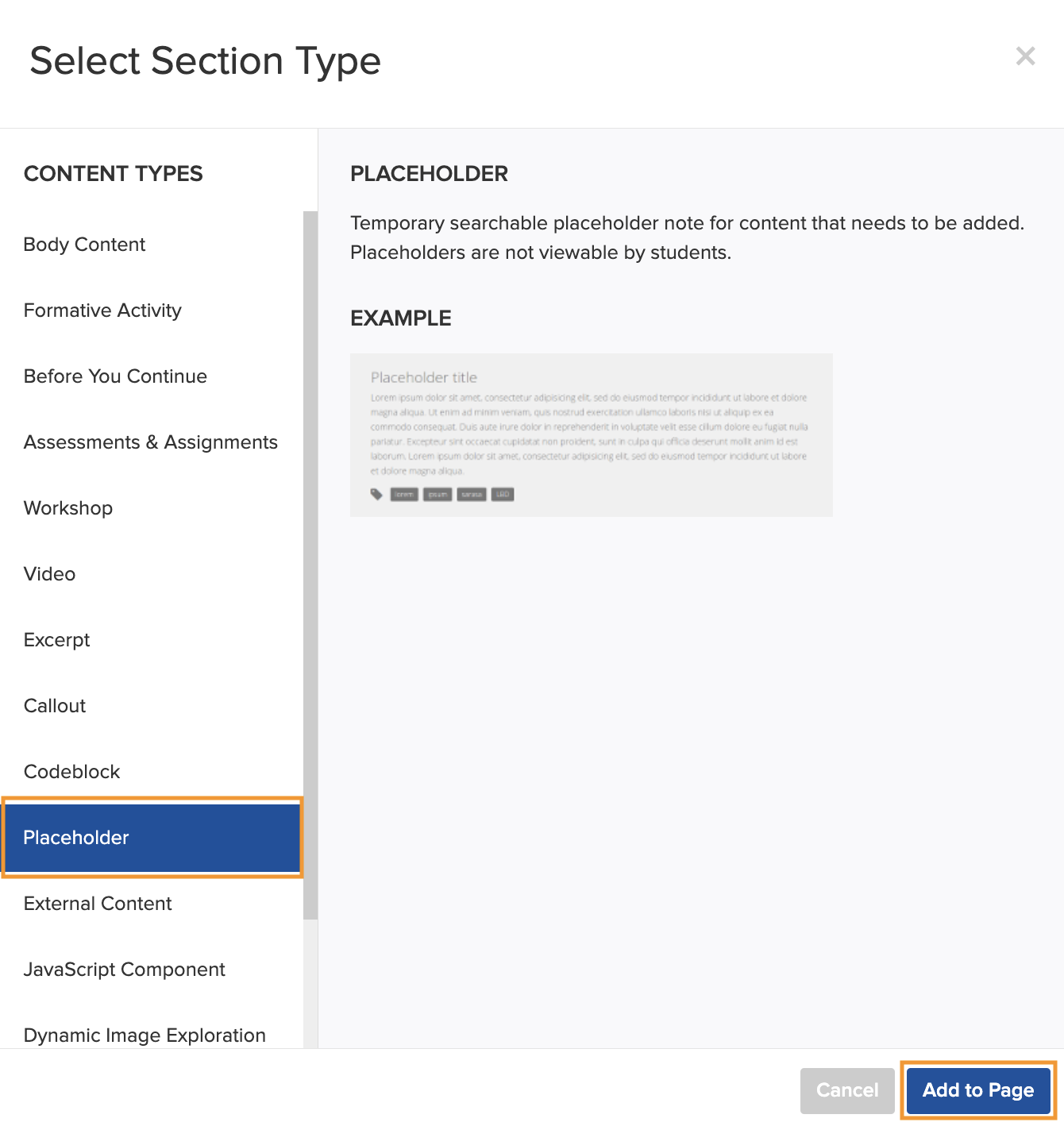Image resolution: width=1064 pixels, height=1126 pixels.
Task: Click the Placeholder title in example
Action: point(424,377)
